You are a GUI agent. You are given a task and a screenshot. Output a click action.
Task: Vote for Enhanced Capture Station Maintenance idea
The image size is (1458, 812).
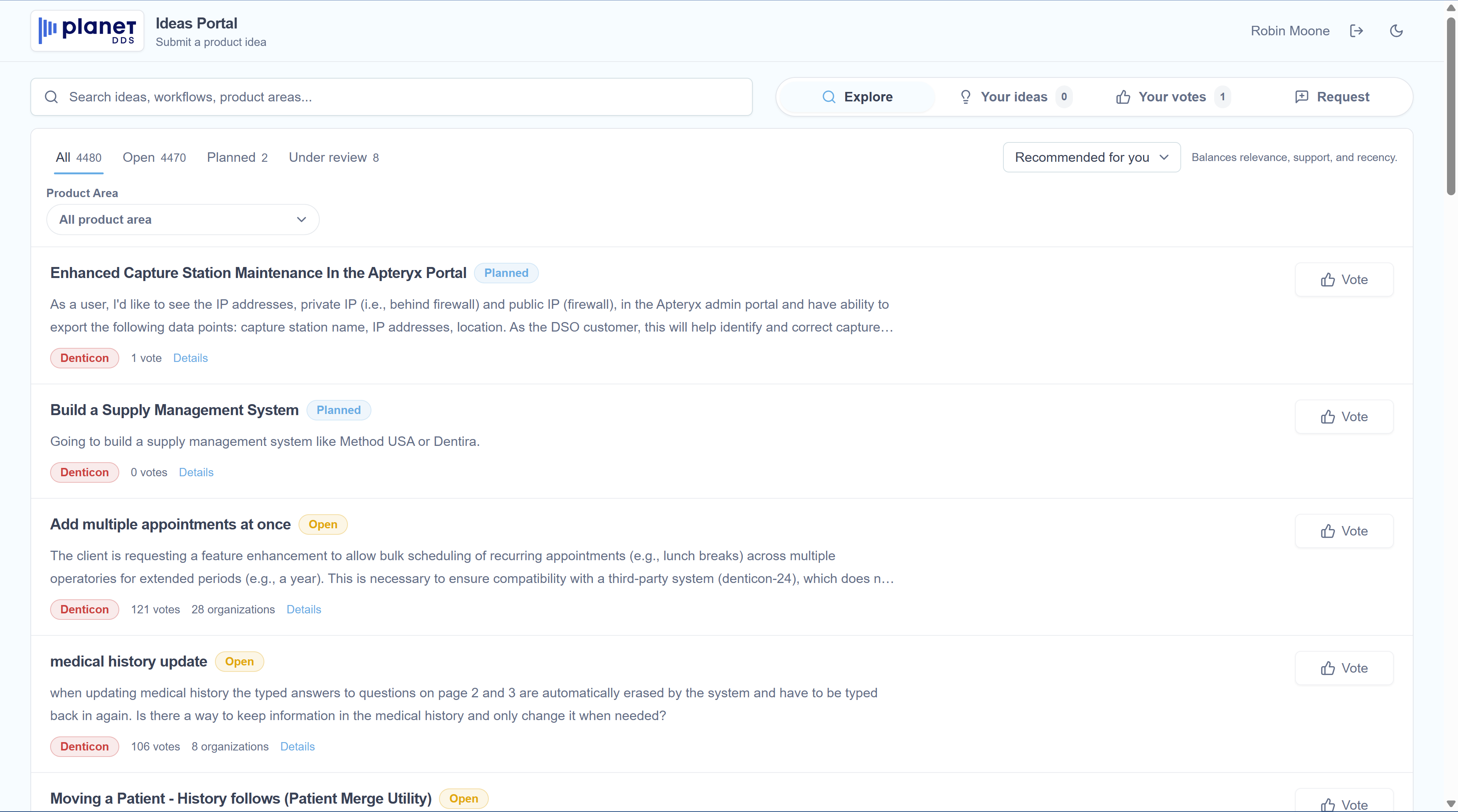click(1344, 280)
